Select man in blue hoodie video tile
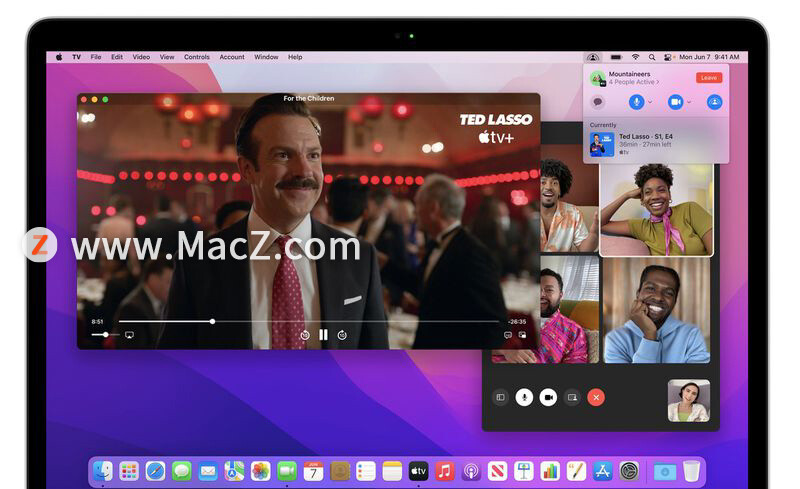This screenshot has width=800, height=489. 657,310
